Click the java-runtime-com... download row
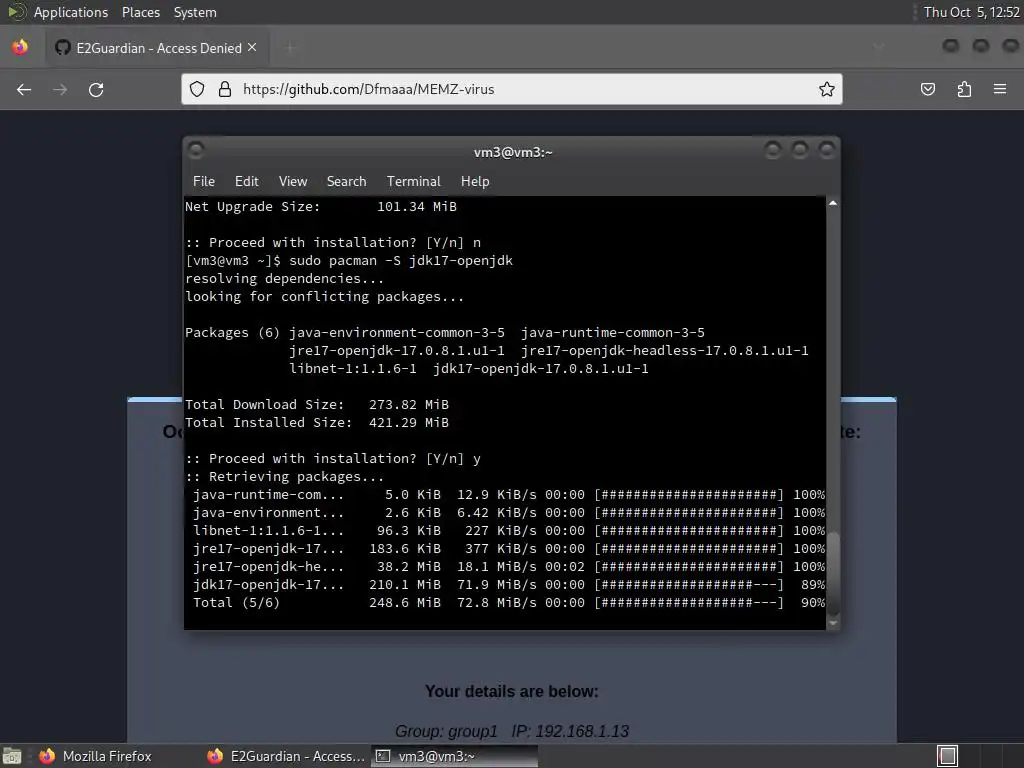This screenshot has width=1024, height=768. (509, 495)
